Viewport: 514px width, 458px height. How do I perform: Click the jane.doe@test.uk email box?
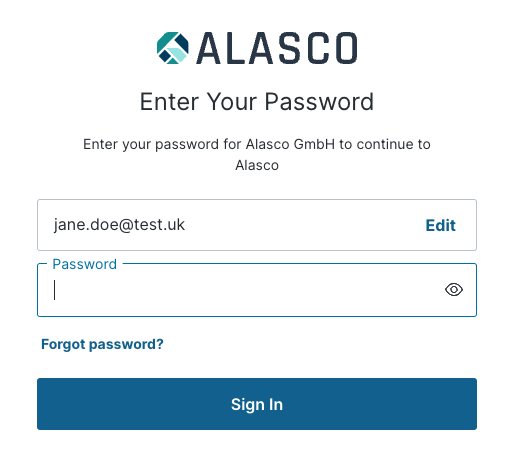click(x=257, y=225)
